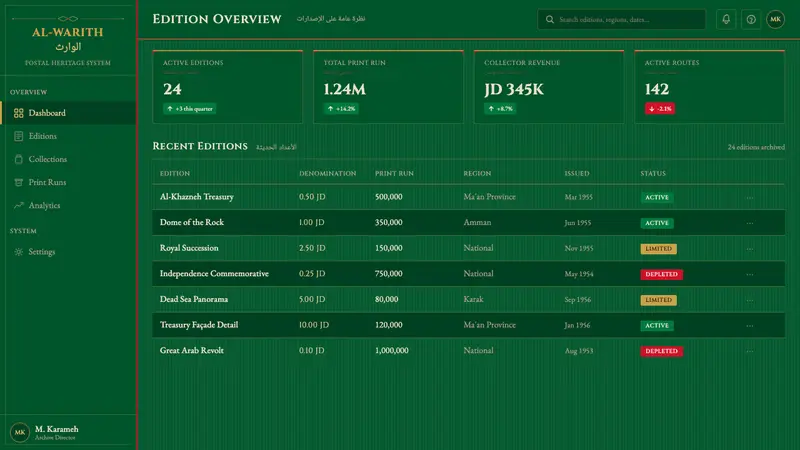Viewport: 800px width, 450px height.
Task: Click the +14.2% change badge
Action: click(x=341, y=109)
